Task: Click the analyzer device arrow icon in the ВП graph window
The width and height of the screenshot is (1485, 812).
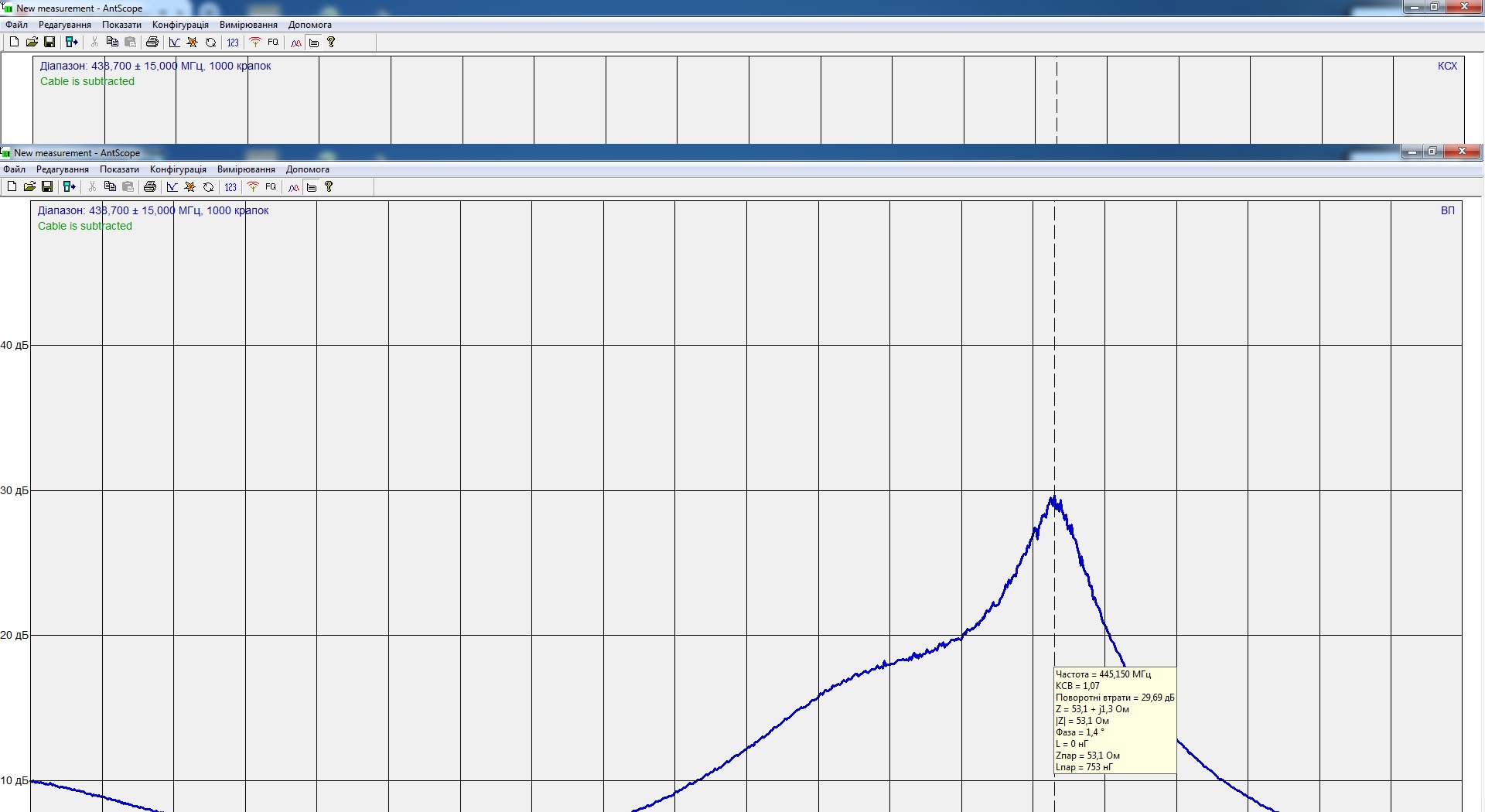Action: click(x=70, y=186)
